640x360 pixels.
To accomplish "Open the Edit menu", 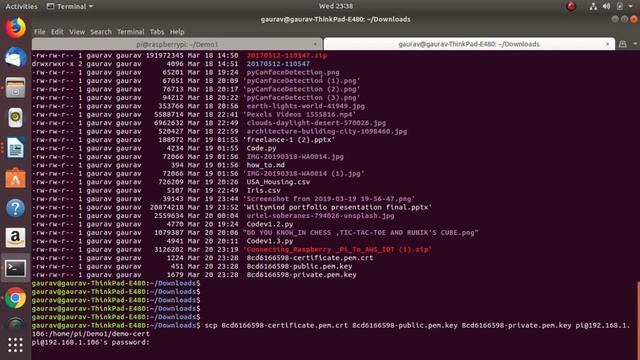I will tap(57, 31).
